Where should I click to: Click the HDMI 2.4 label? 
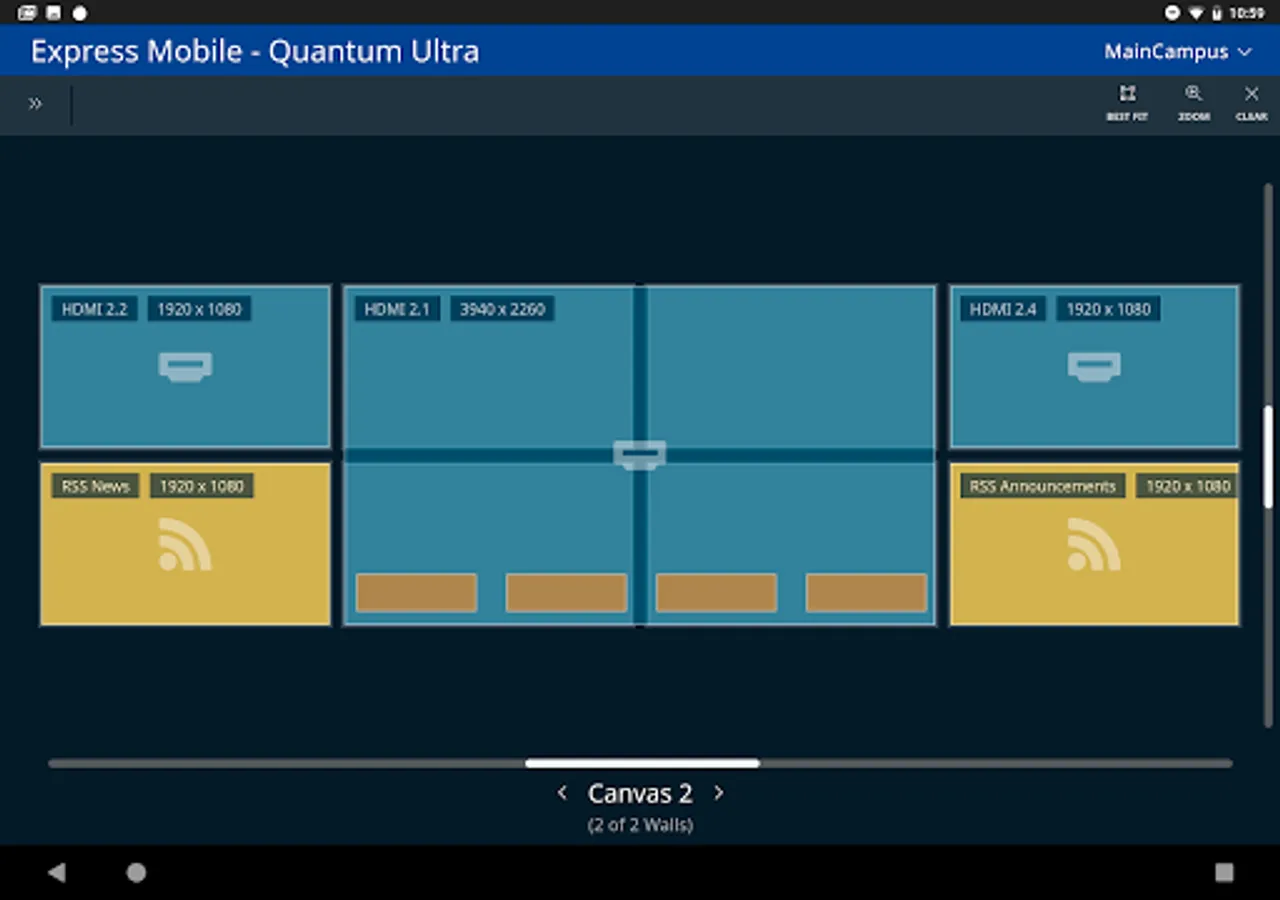coord(1003,309)
